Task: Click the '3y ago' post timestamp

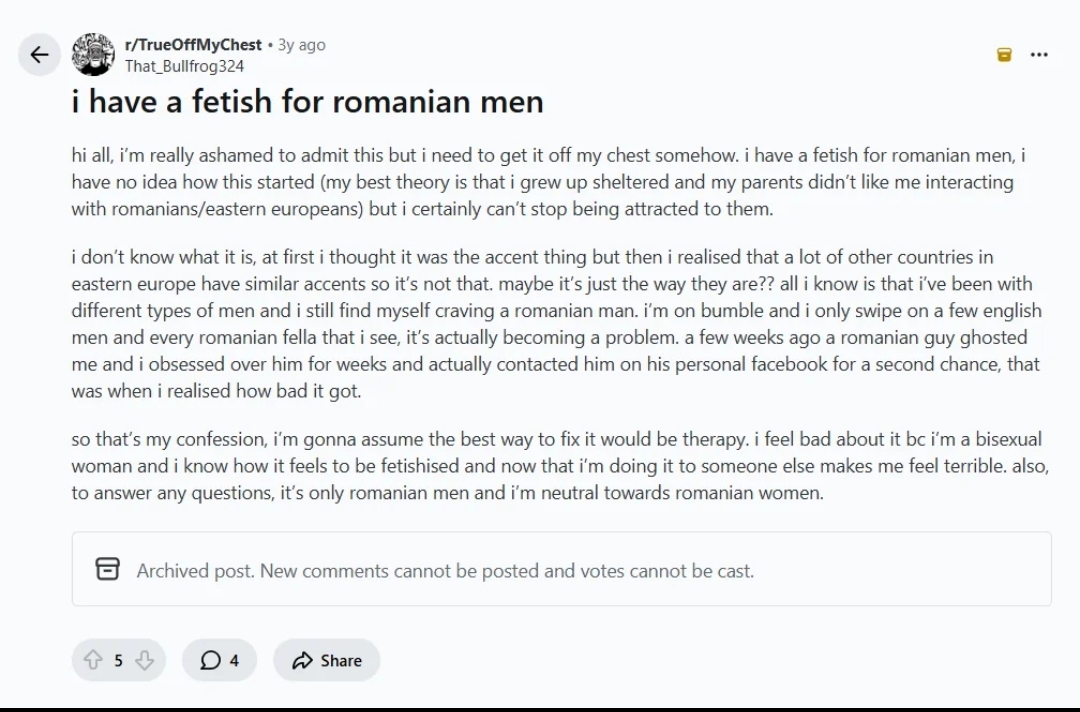Action: point(301,45)
